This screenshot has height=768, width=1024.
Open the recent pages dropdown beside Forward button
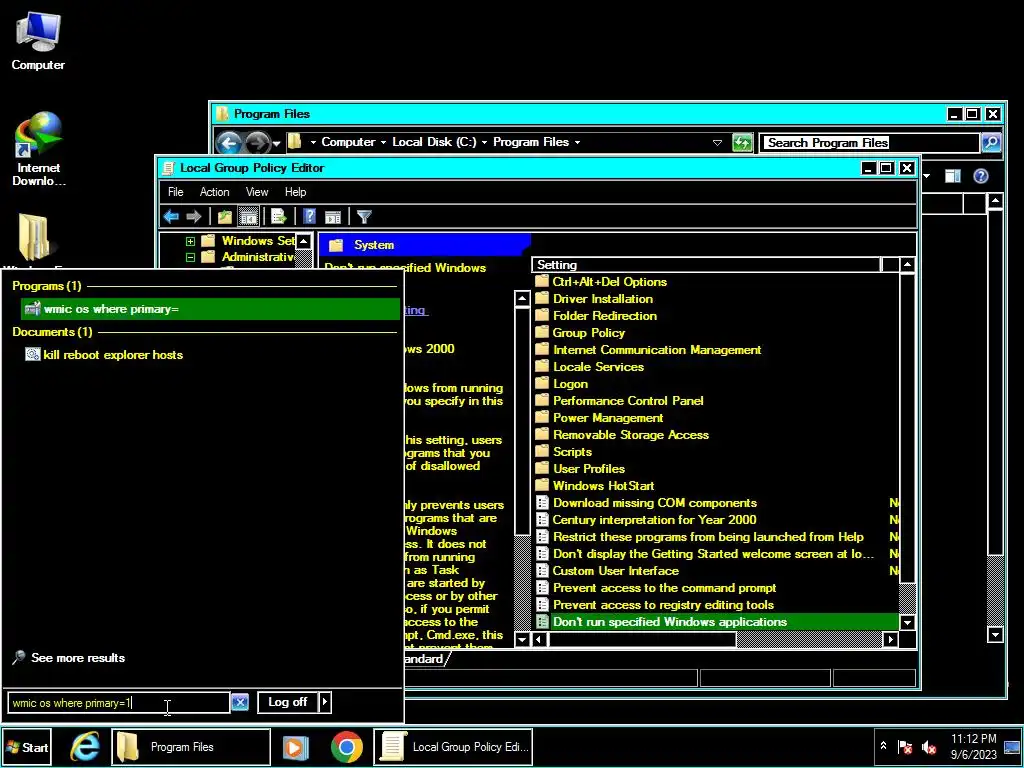click(x=276, y=143)
